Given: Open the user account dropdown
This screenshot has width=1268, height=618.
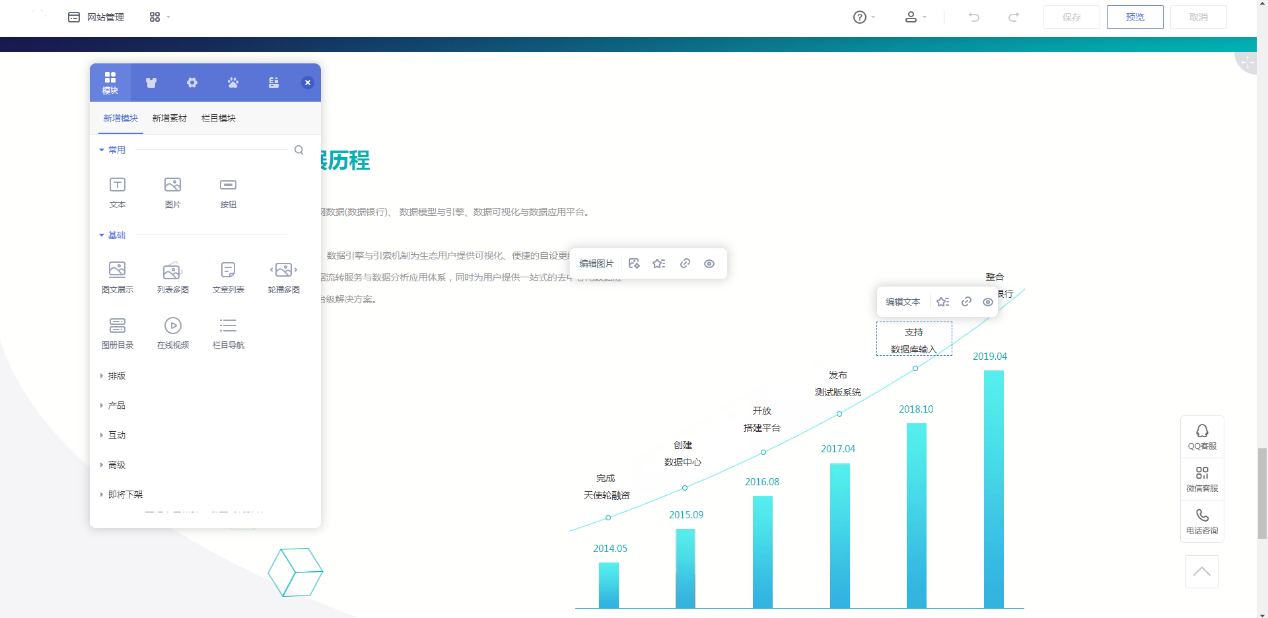Looking at the screenshot, I should click(x=915, y=17).
